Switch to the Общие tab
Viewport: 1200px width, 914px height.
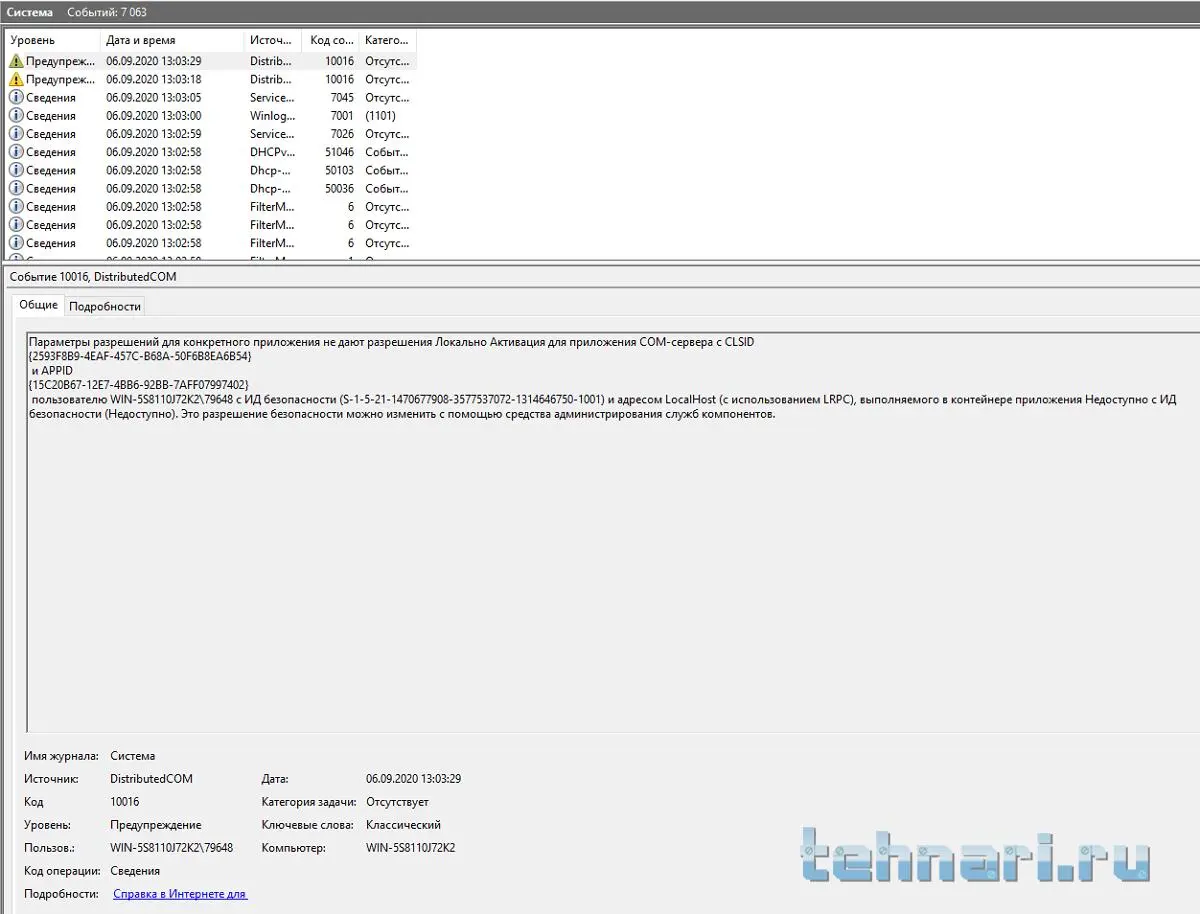point(38,305)
